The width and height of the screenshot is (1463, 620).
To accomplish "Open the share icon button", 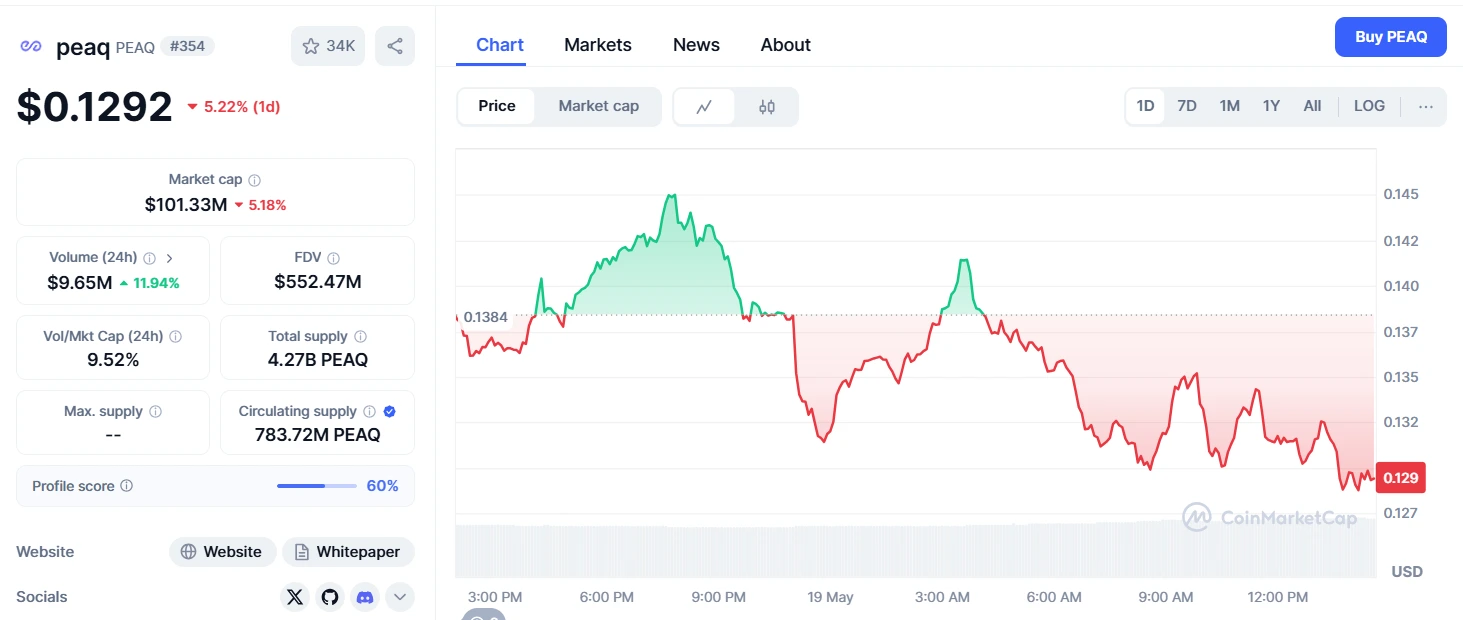I will coord(395,46).
